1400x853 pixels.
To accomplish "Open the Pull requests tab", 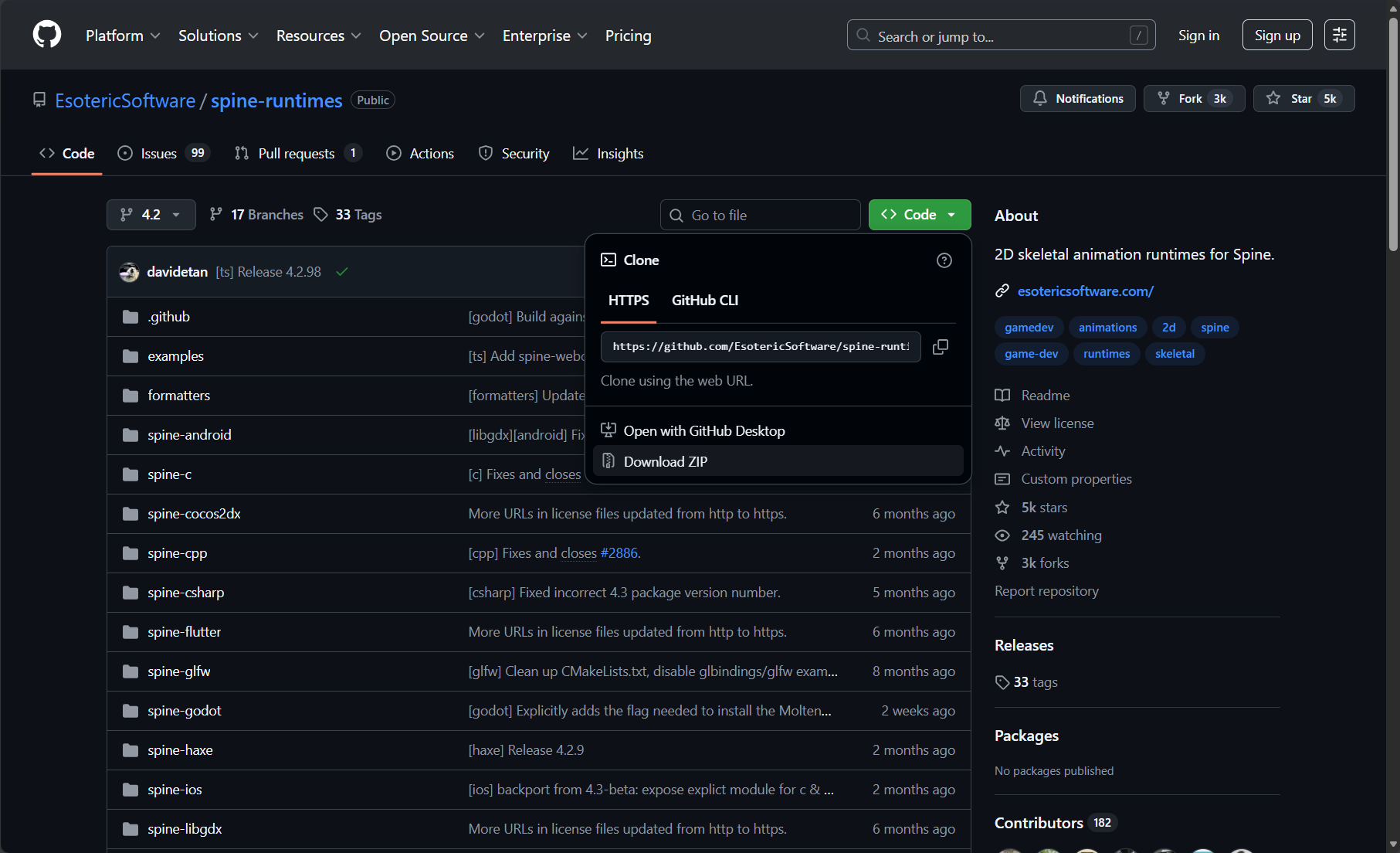I will (298, 154).
